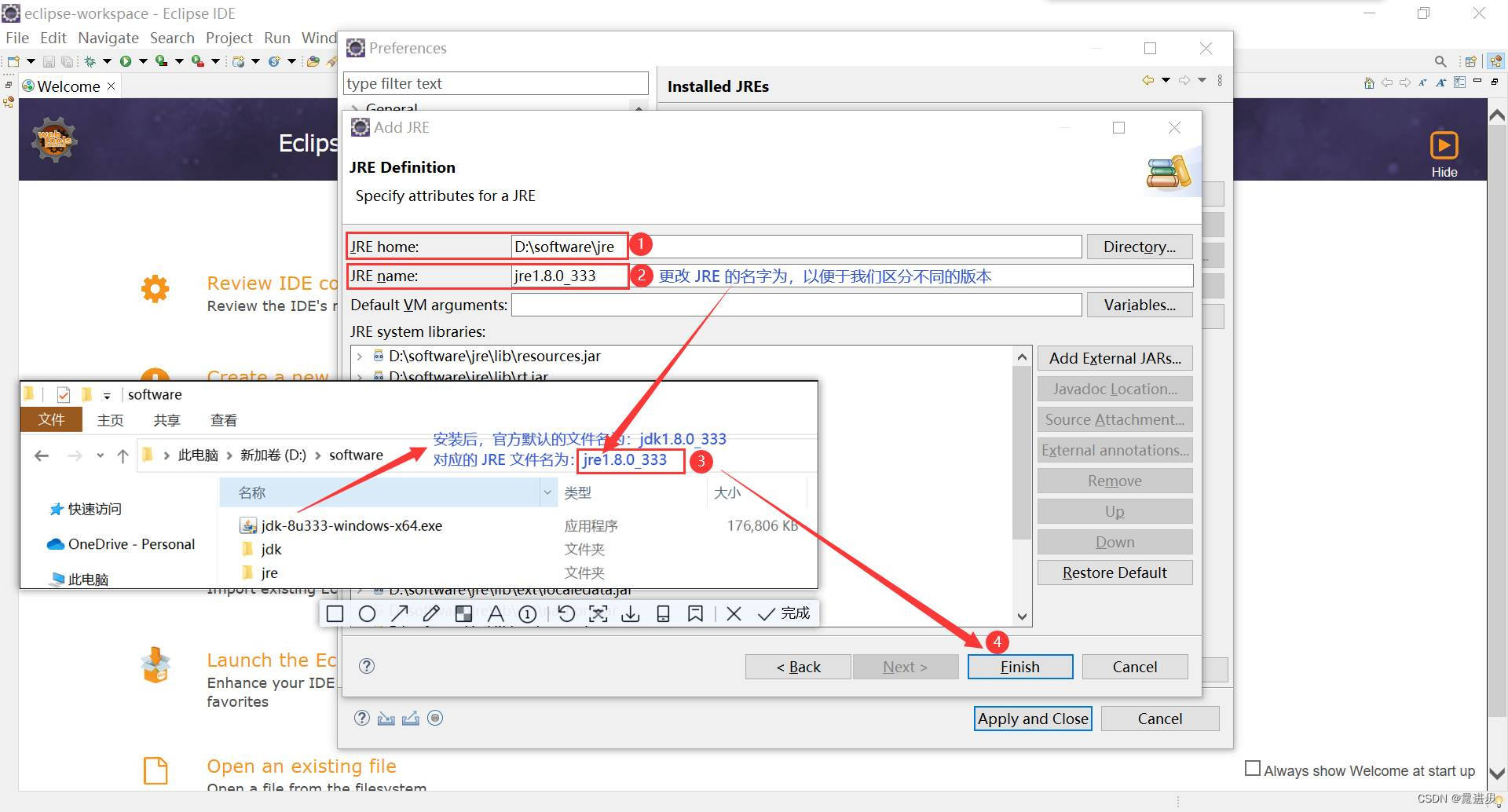Toggle Always show Welcome at start up
1508x812 pixels.
click(1253, 769)
